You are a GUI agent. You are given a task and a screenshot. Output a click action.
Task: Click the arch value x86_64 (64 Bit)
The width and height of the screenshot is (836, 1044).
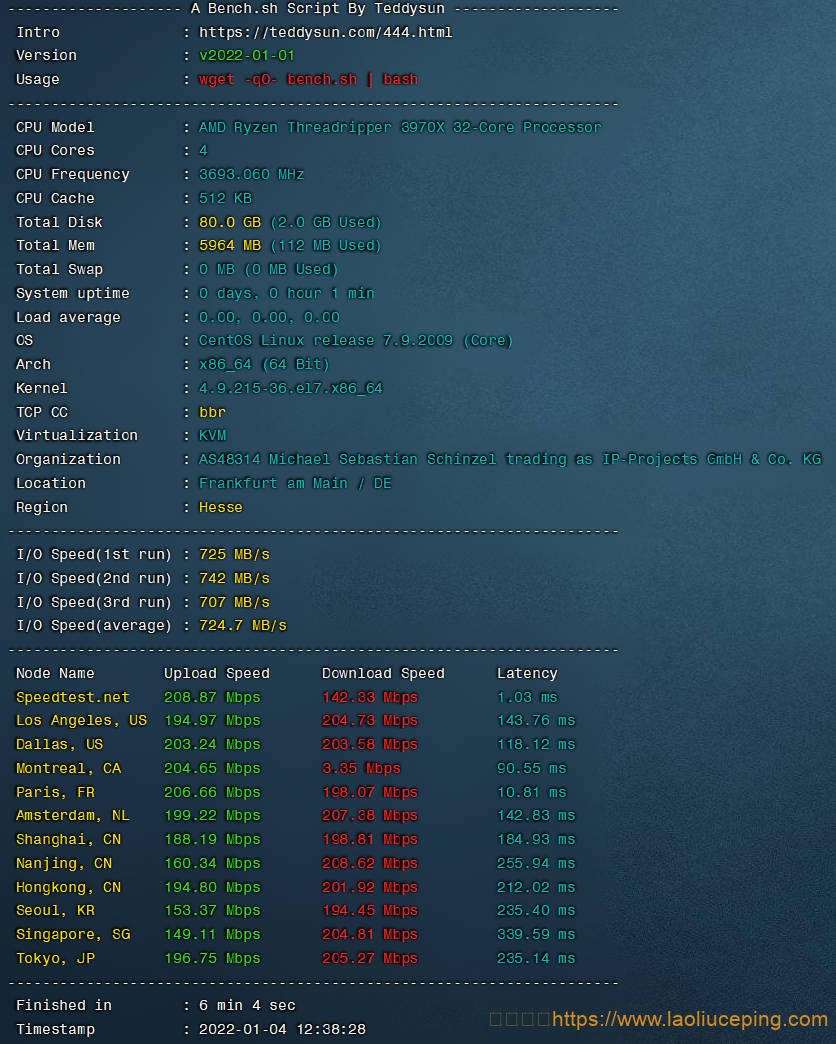[264, 365]
